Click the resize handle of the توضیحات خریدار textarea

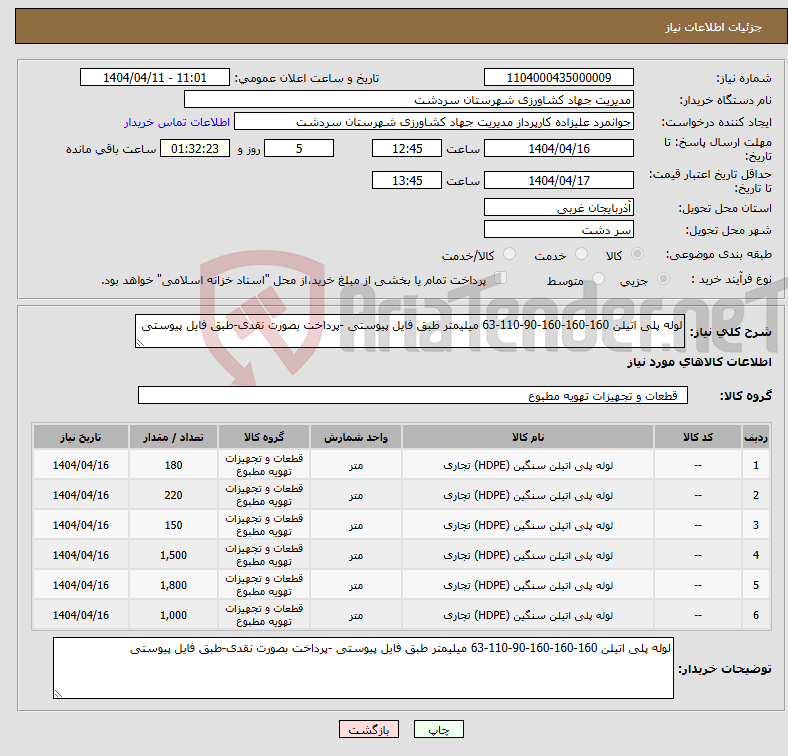58,694
